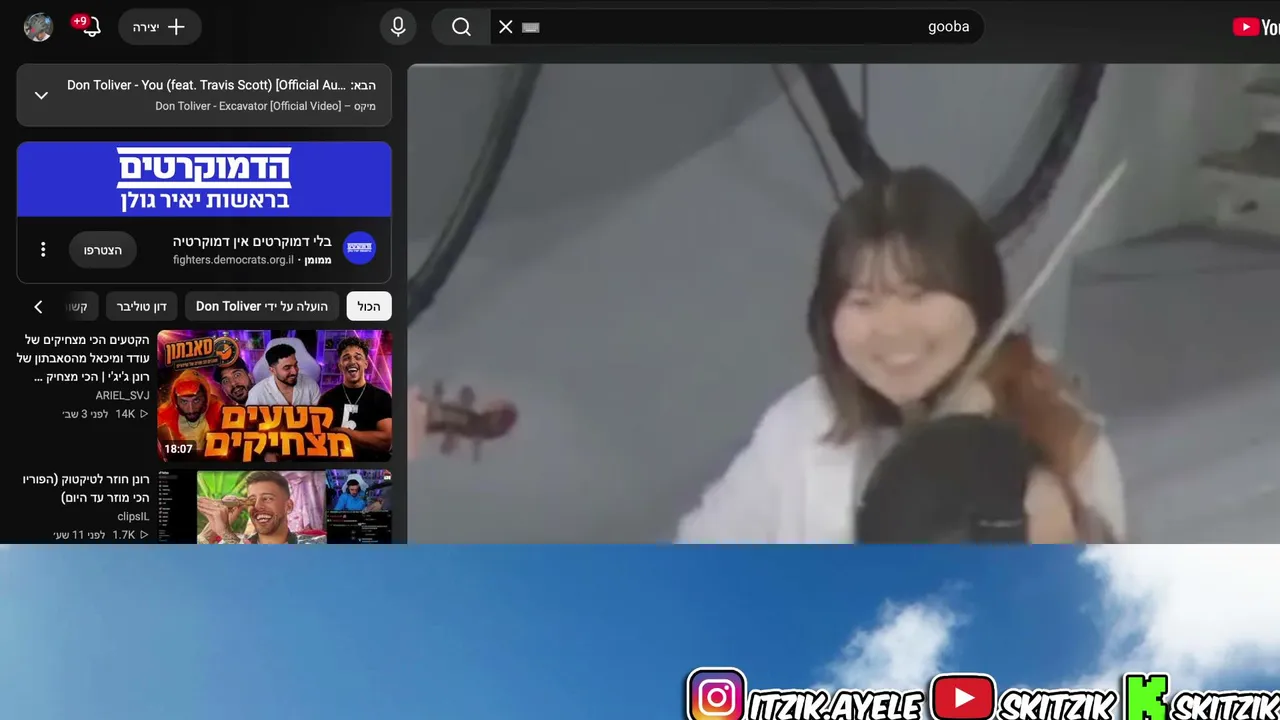This screenshot has height=720, width=1280.
Task: Select the הכול filter chip
Action: [x=369, y=306]
